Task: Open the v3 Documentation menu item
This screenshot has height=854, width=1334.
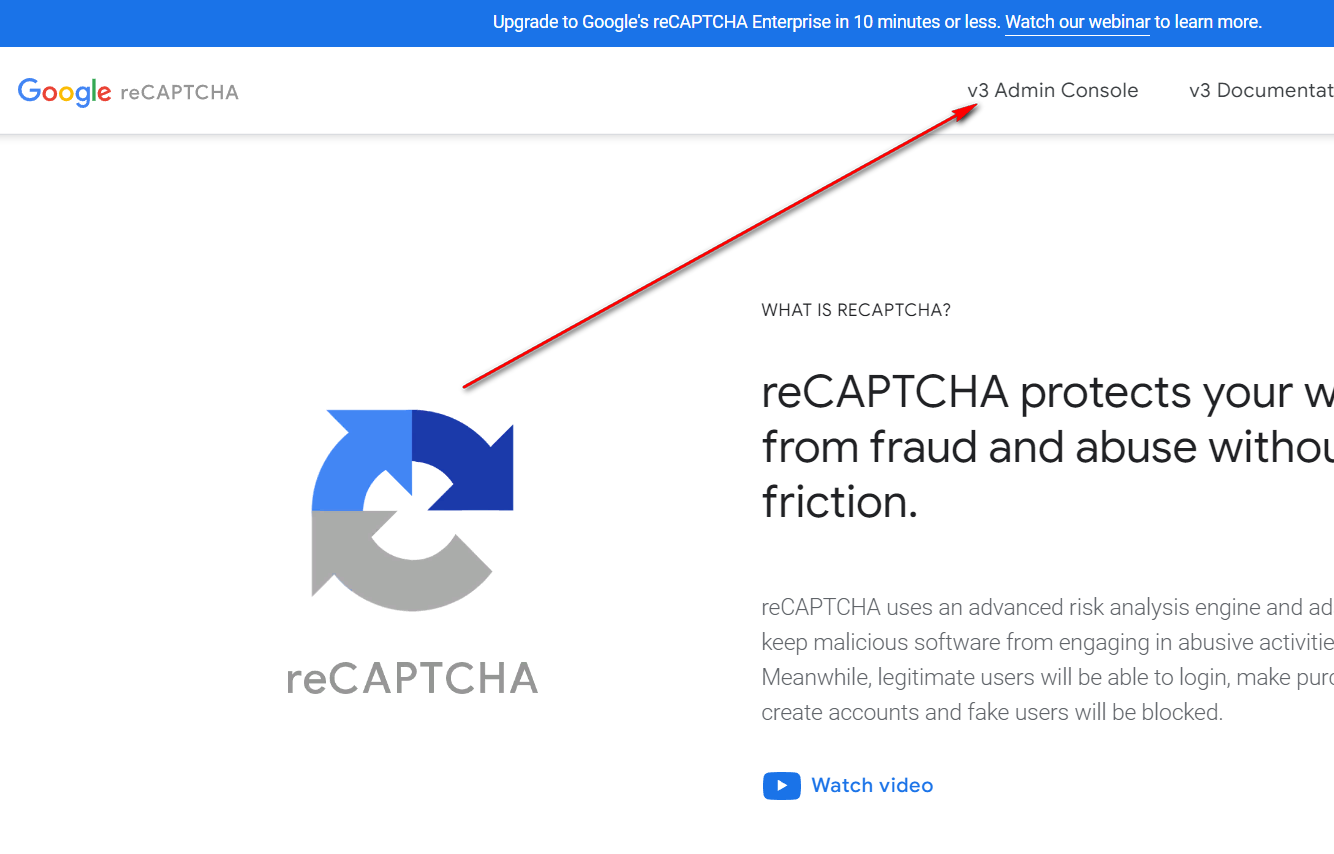Action: pyautogui.click(x=1260, y=90)
